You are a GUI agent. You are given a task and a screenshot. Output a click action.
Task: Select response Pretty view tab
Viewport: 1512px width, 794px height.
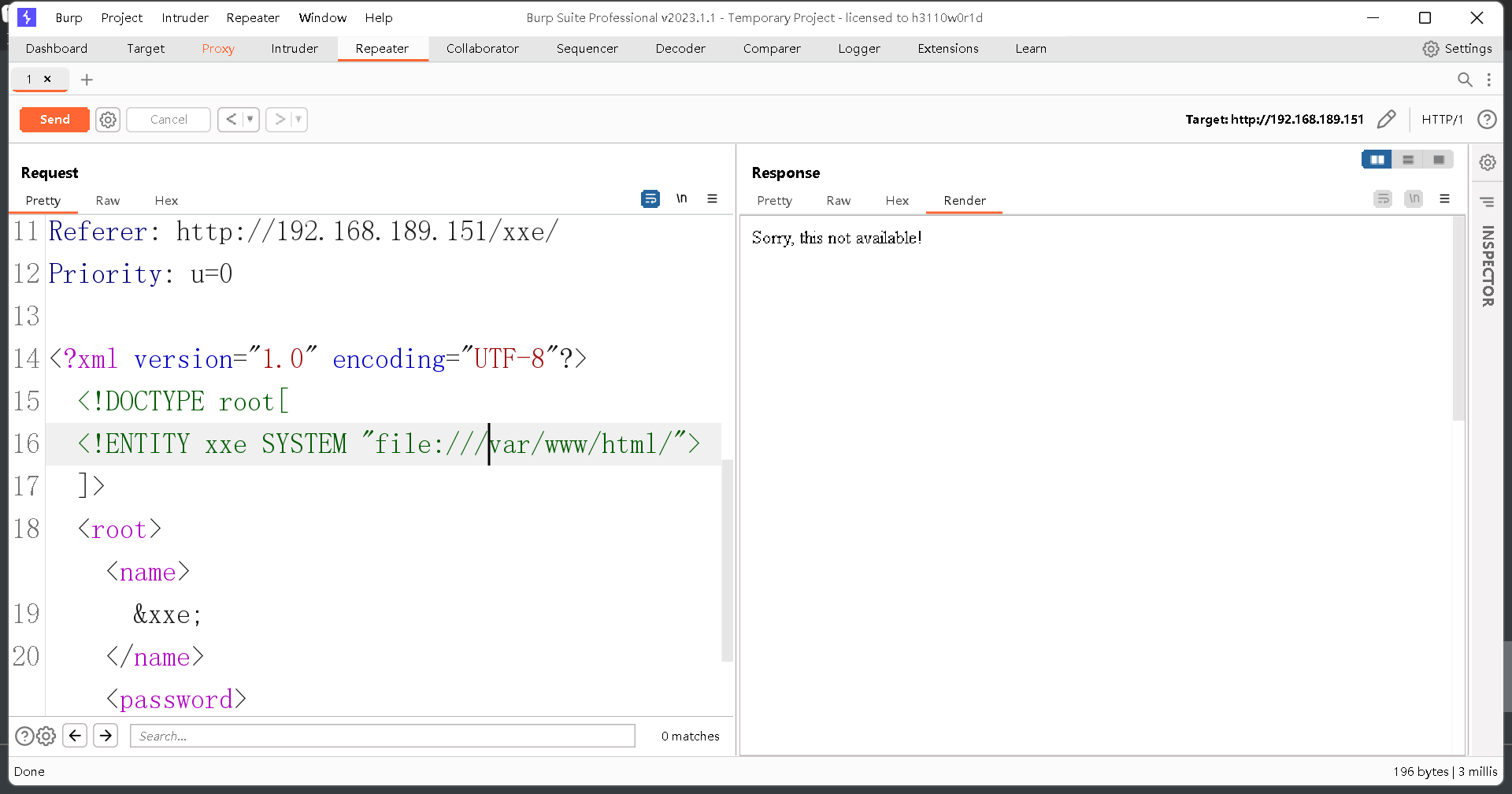pos(774,201)
